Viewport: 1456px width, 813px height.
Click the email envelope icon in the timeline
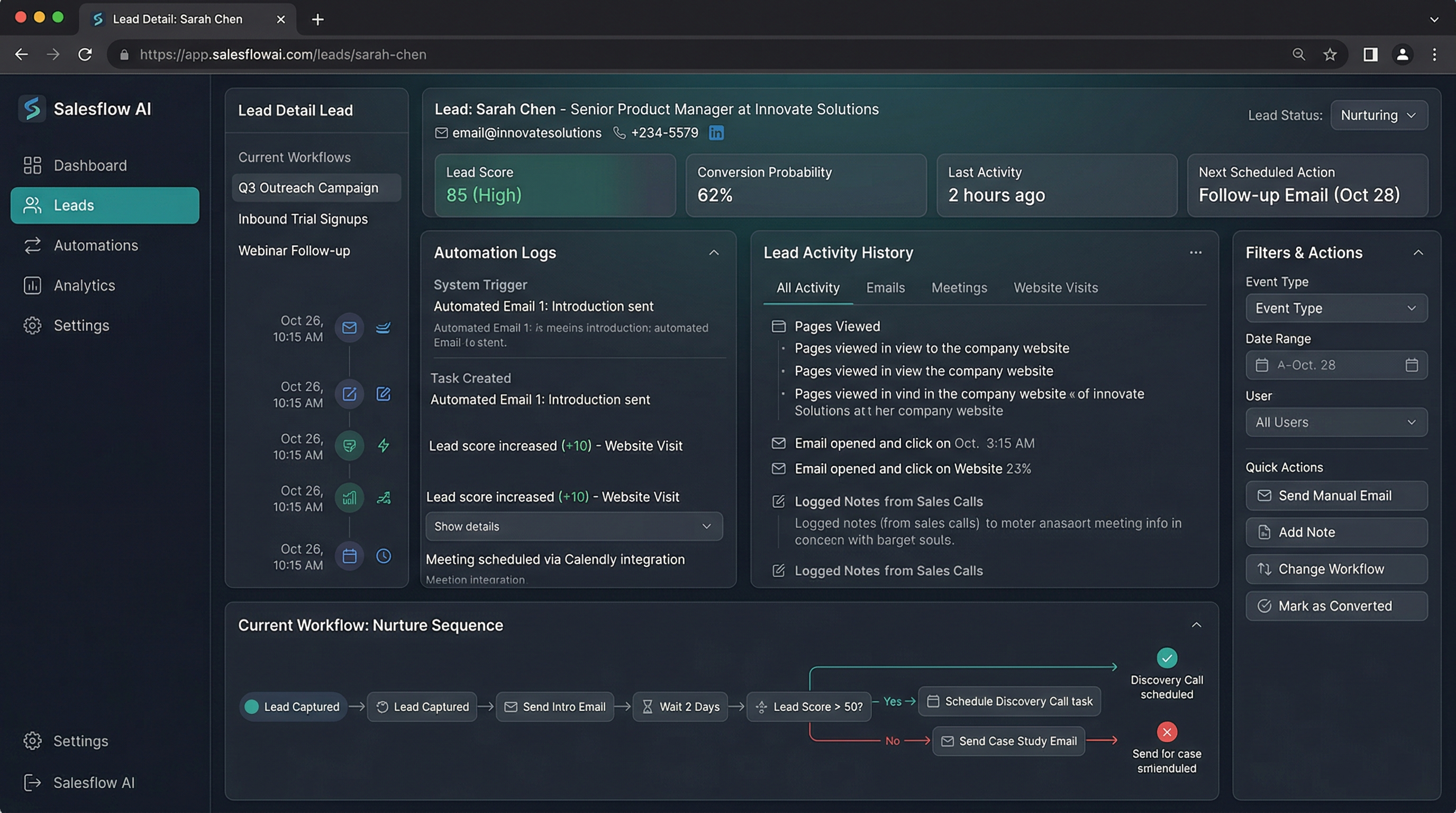(x=349, y=327)
